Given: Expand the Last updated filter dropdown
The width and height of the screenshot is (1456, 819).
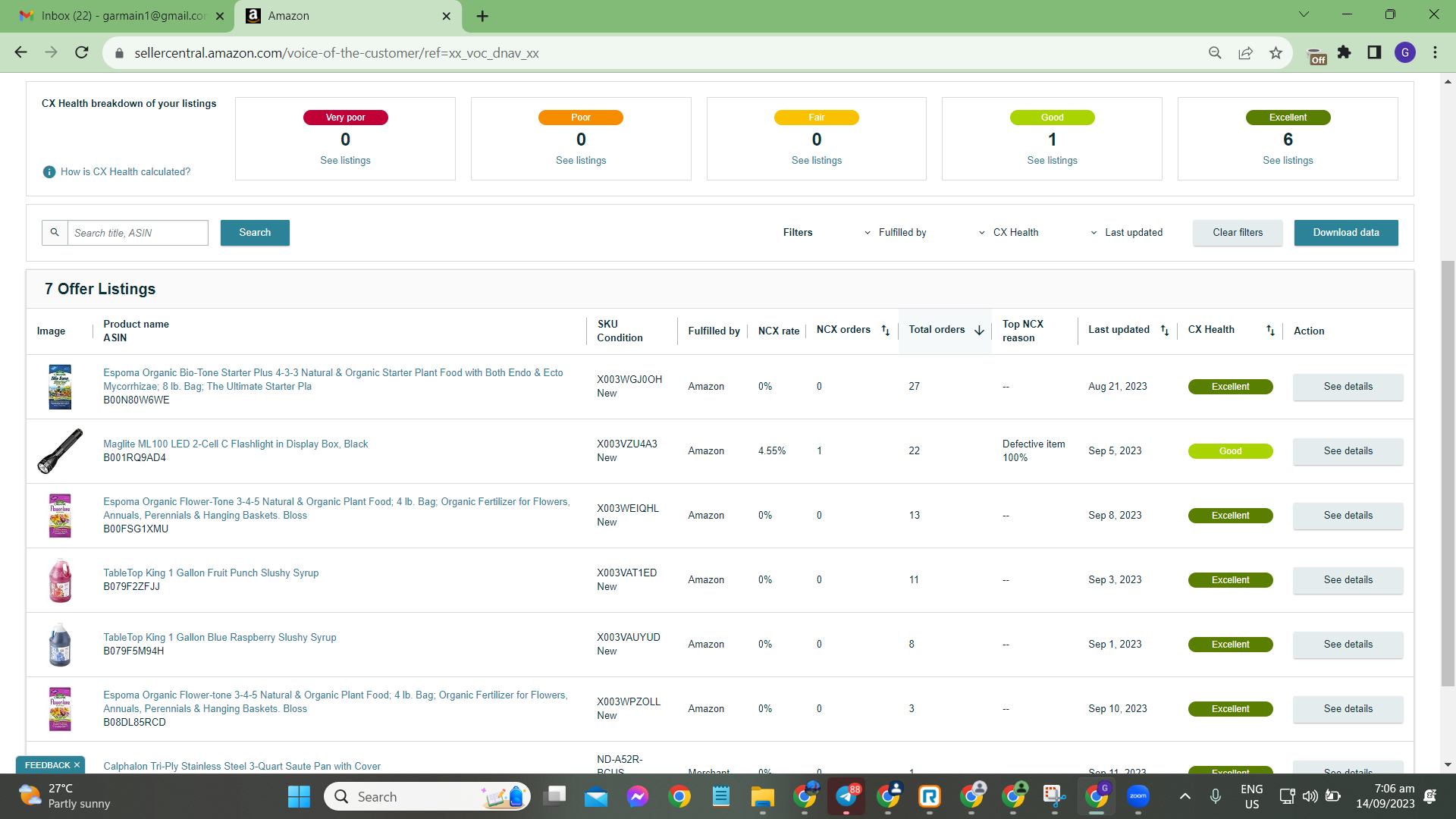Looking at the screenshot, I should (x=1126, y=233).
